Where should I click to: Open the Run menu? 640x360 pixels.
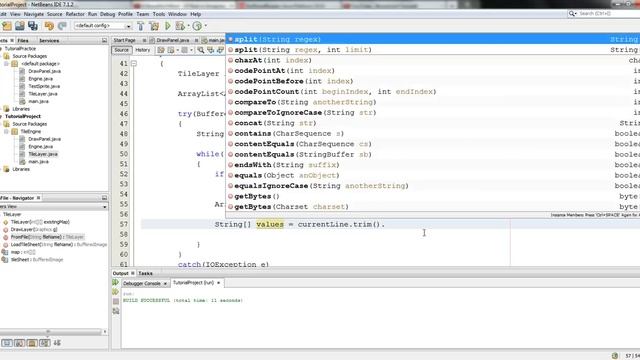coord(92,14)
